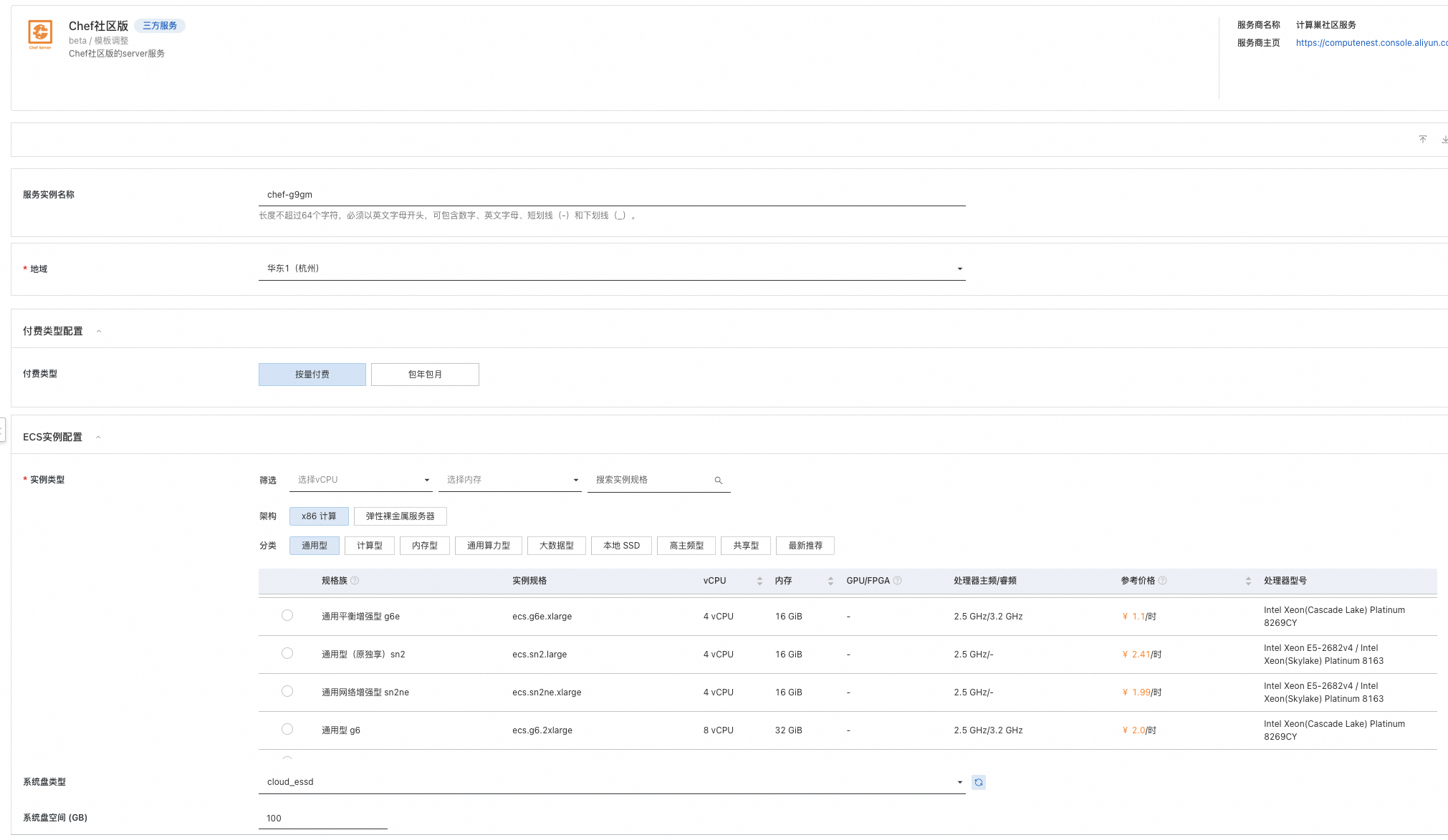The height and width of the screenshot is (840, 1448).
Task: Click the 处理器型号 column header
Action: pyautogui.click(x=1285, y=581)
